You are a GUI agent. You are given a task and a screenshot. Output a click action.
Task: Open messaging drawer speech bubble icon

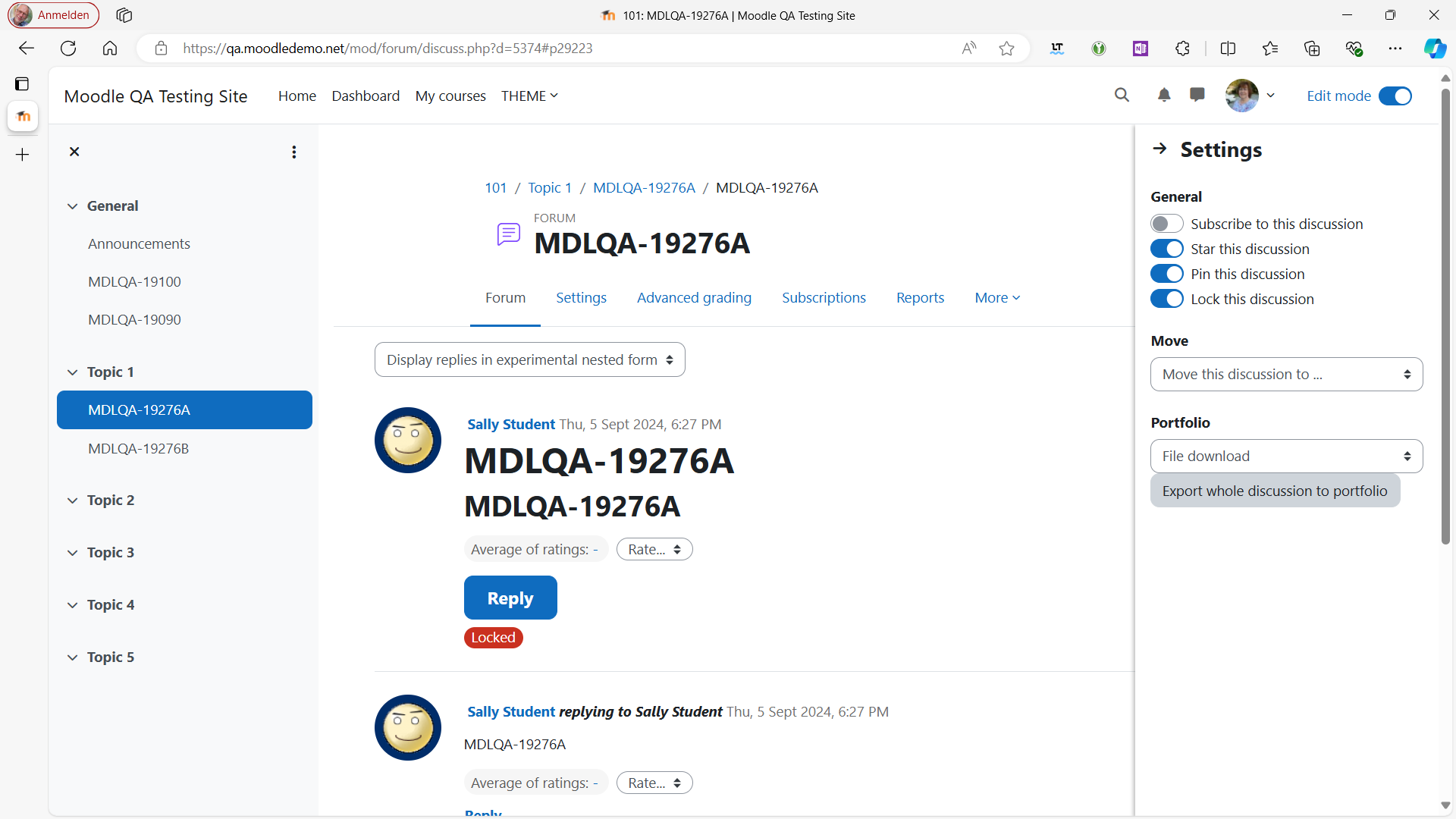point(1197,95)
